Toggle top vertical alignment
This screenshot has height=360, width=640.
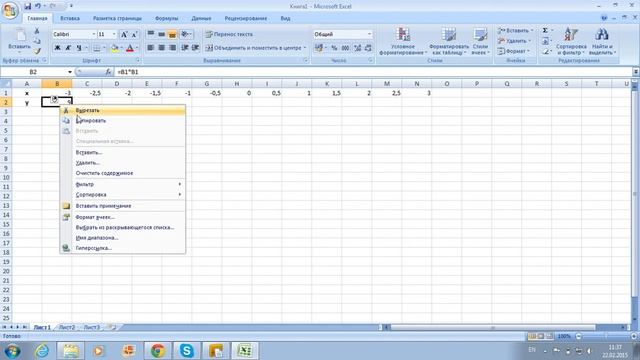pyautogui.click(x=151, y=34)
